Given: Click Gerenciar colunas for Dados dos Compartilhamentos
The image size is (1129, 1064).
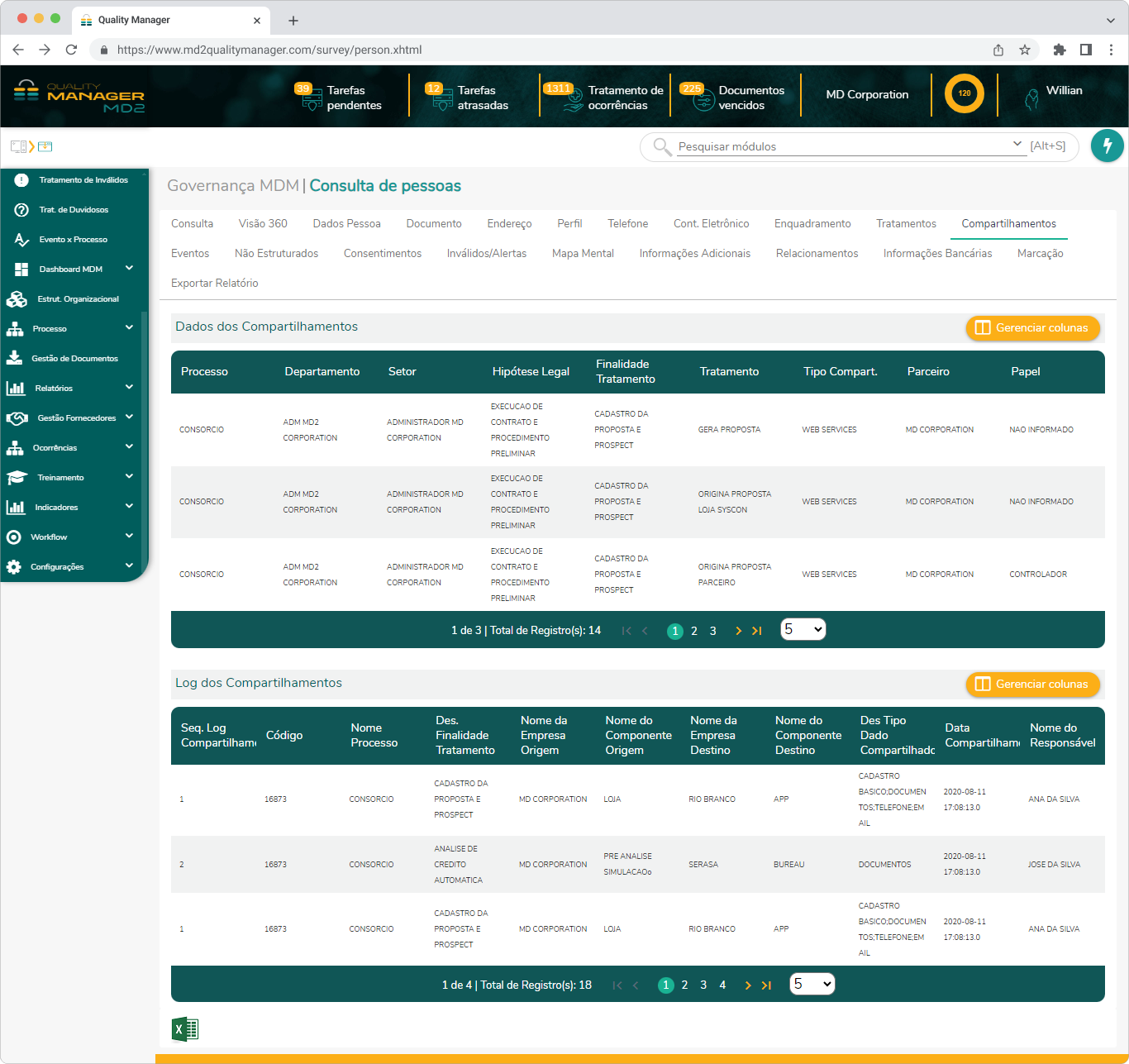Looking at the screenshot, I should pos(1032,327).
